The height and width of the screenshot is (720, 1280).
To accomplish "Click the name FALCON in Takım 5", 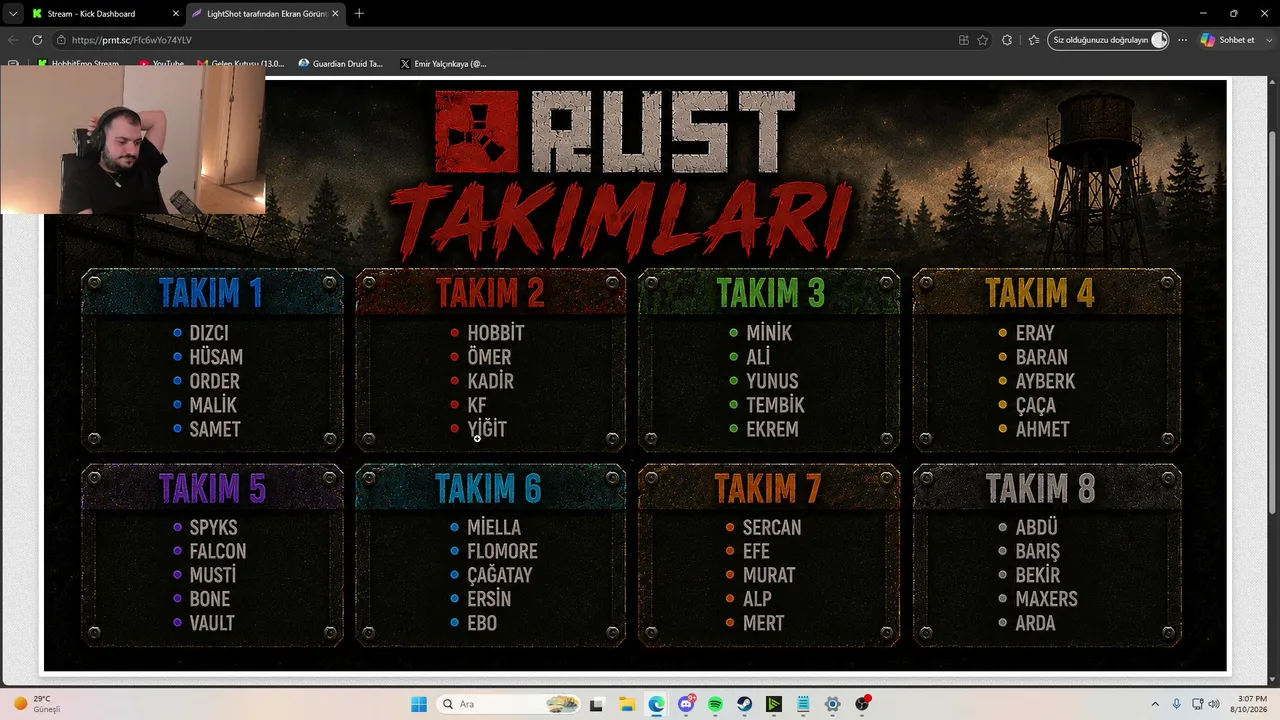I will pos(218,551).
